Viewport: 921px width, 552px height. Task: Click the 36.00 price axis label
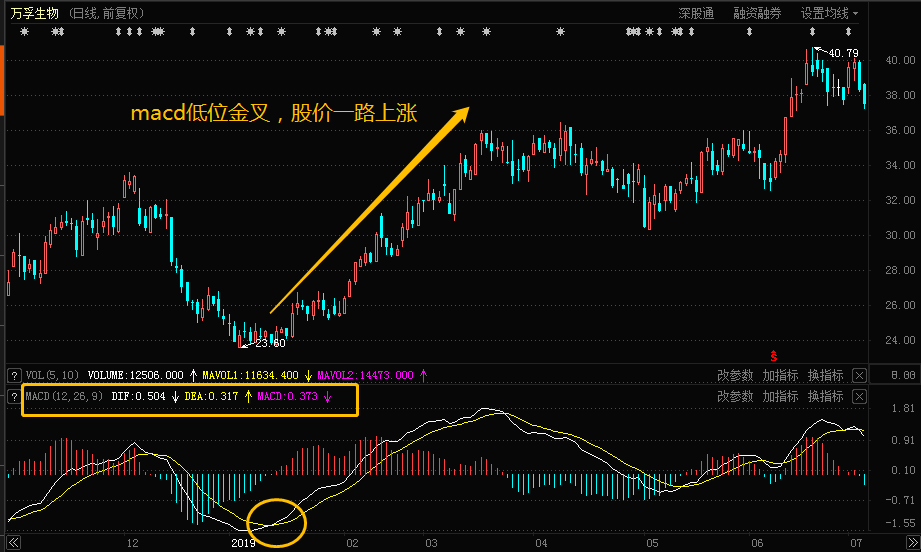coord(900,130)
